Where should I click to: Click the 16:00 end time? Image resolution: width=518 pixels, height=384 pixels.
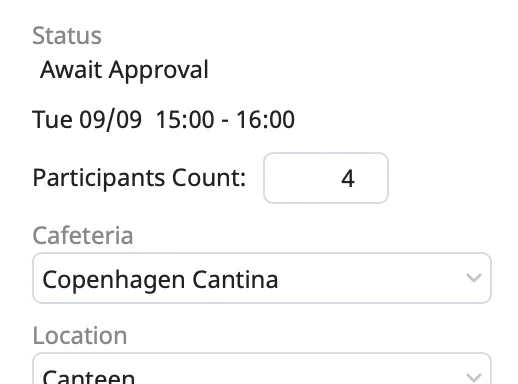tap(265, 120)
